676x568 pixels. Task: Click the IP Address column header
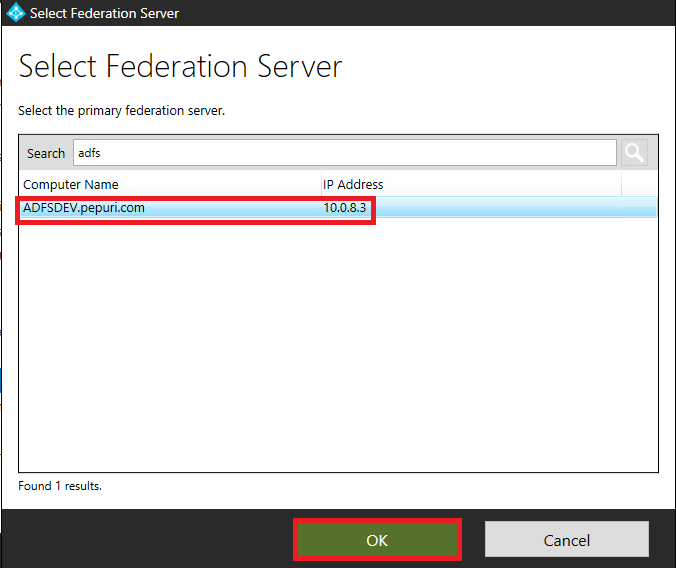point(471,185)
